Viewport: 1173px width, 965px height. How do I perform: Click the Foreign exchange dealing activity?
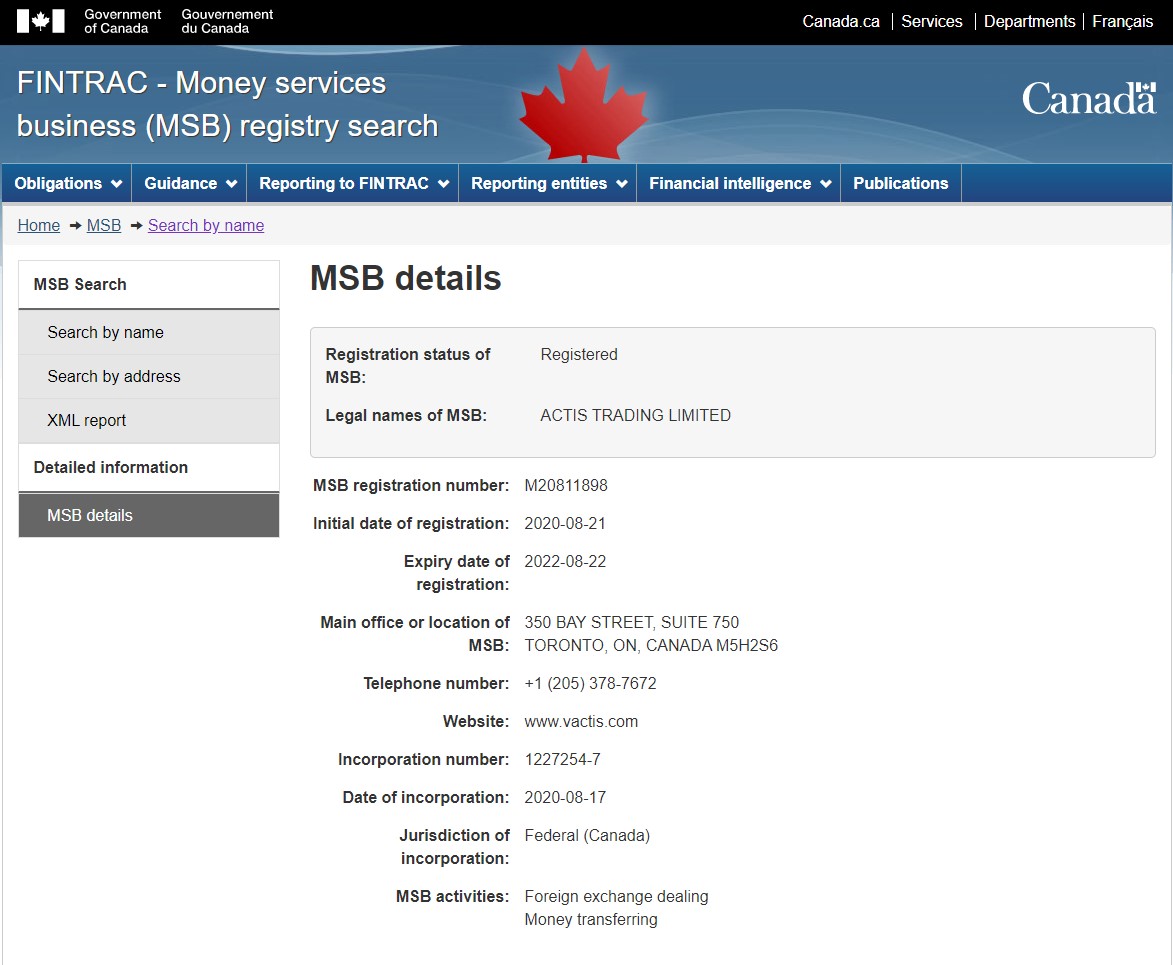(x=616, y=897)
